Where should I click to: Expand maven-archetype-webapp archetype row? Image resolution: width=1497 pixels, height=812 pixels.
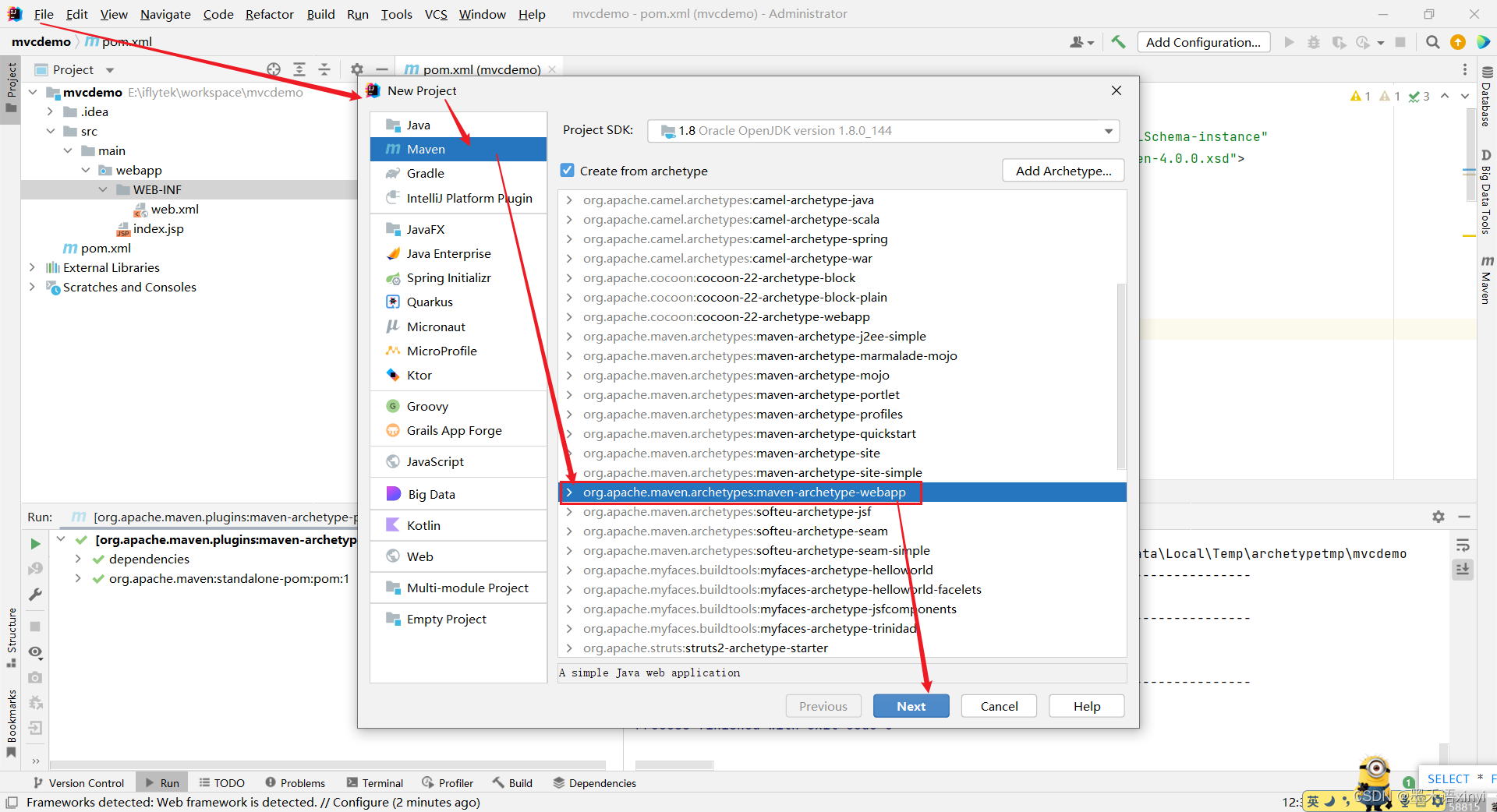[x=570, y=492]
